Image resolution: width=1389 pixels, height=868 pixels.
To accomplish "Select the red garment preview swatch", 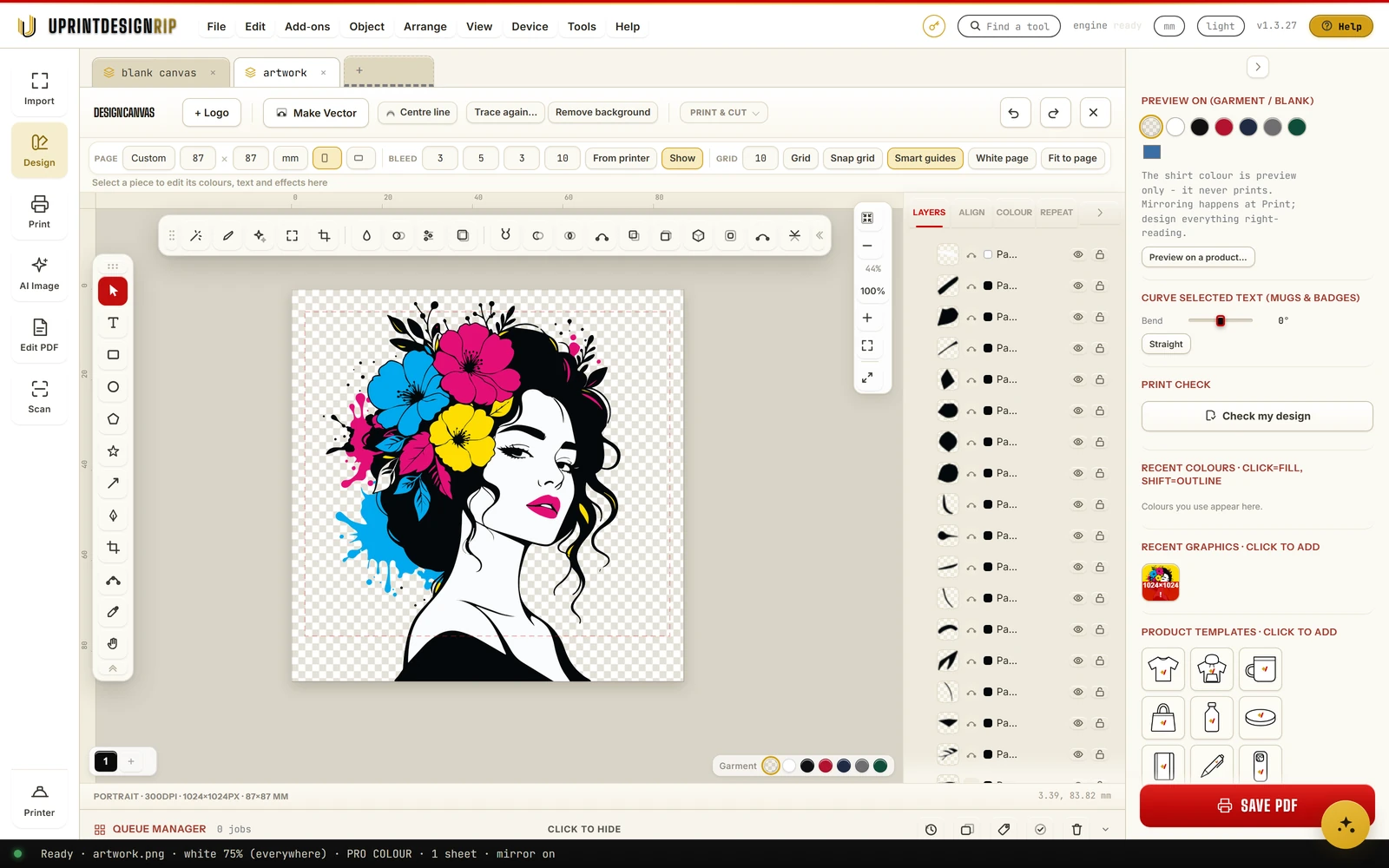I will [1224, 127].
